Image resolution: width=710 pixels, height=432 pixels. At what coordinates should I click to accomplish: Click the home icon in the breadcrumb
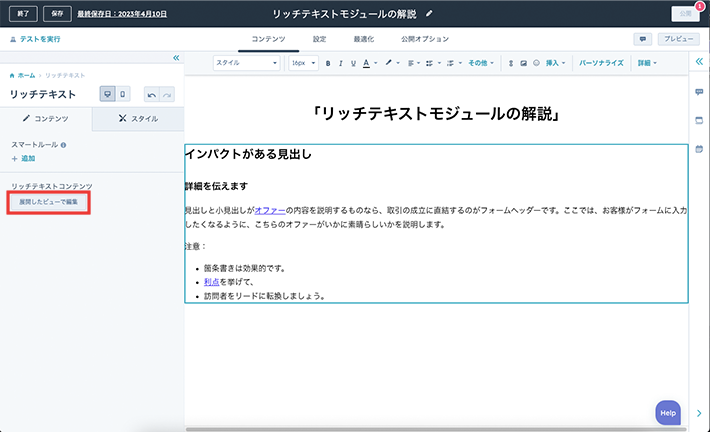[12, 75]
